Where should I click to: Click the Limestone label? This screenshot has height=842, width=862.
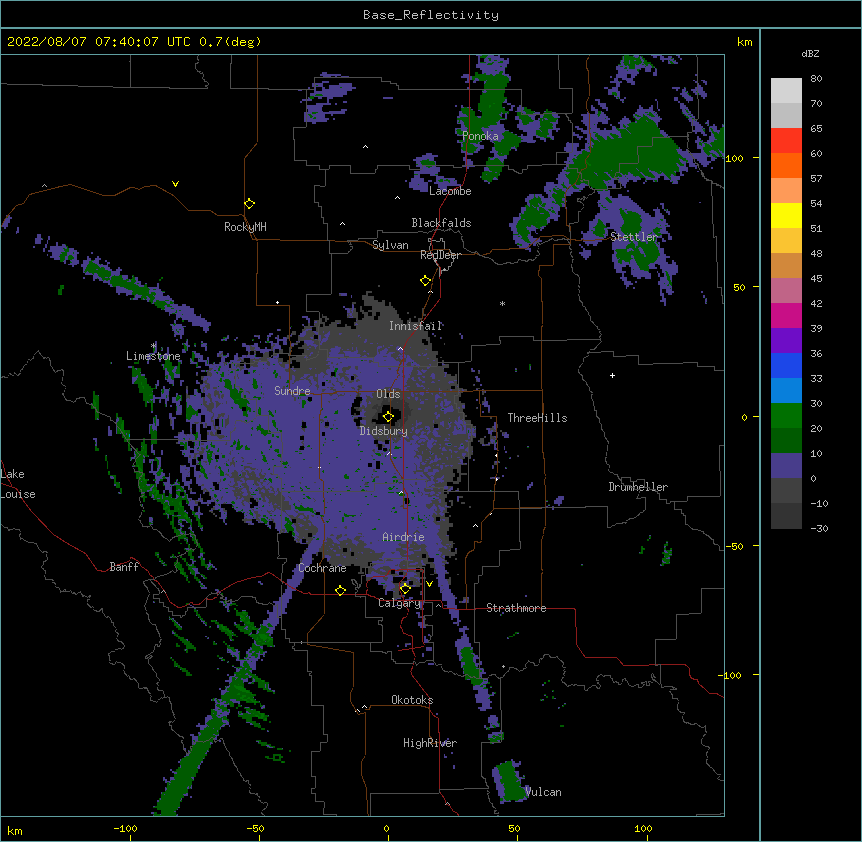(x=153, y=356)
